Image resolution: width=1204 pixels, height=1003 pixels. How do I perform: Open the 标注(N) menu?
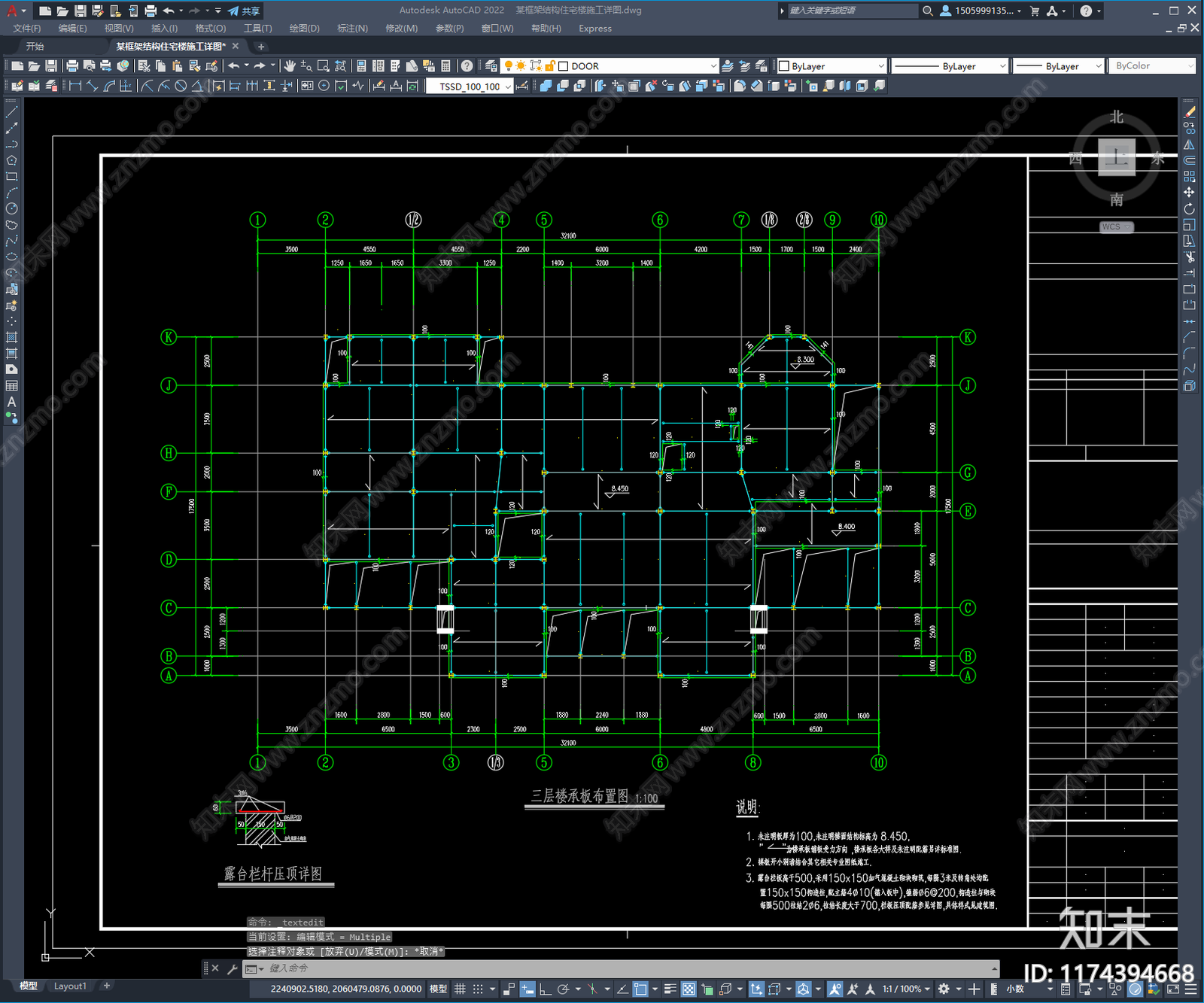pyautogui.click(x=352, y=29)
